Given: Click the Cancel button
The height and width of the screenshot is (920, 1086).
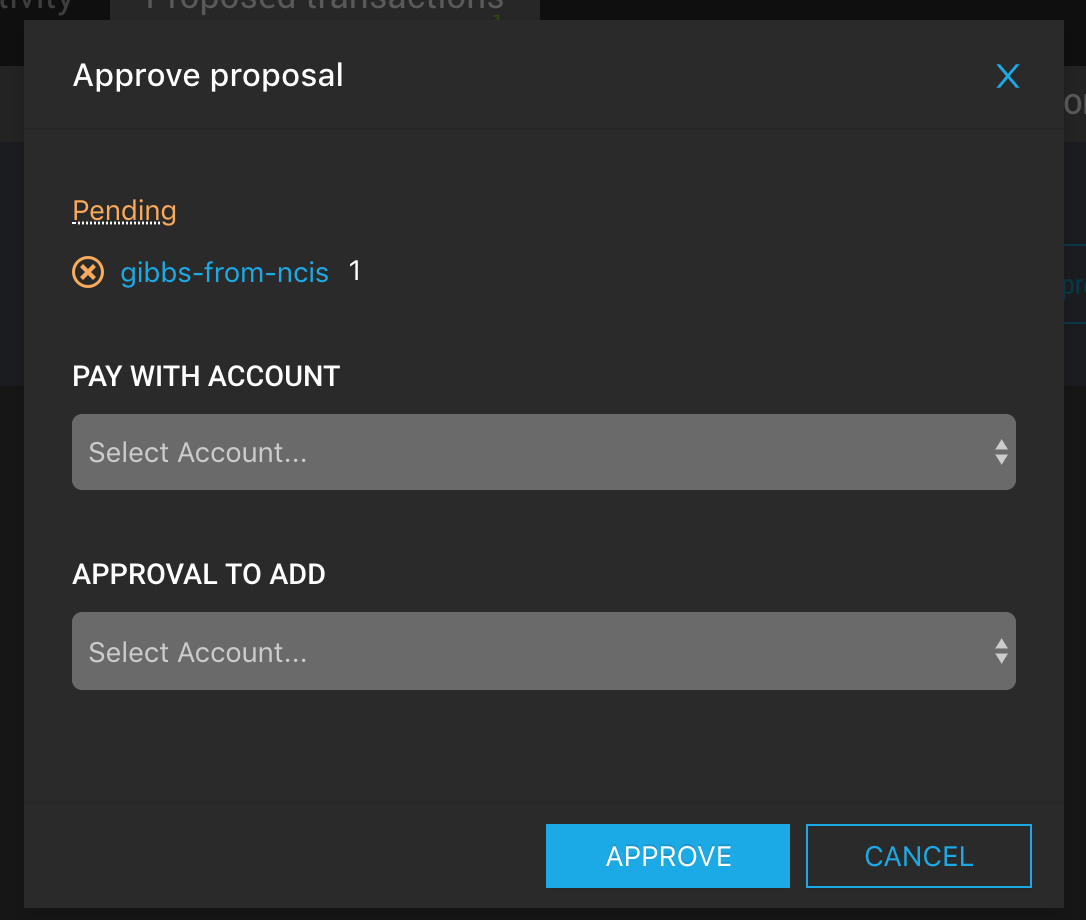Looking at the screenshot, I should [918, 856].
